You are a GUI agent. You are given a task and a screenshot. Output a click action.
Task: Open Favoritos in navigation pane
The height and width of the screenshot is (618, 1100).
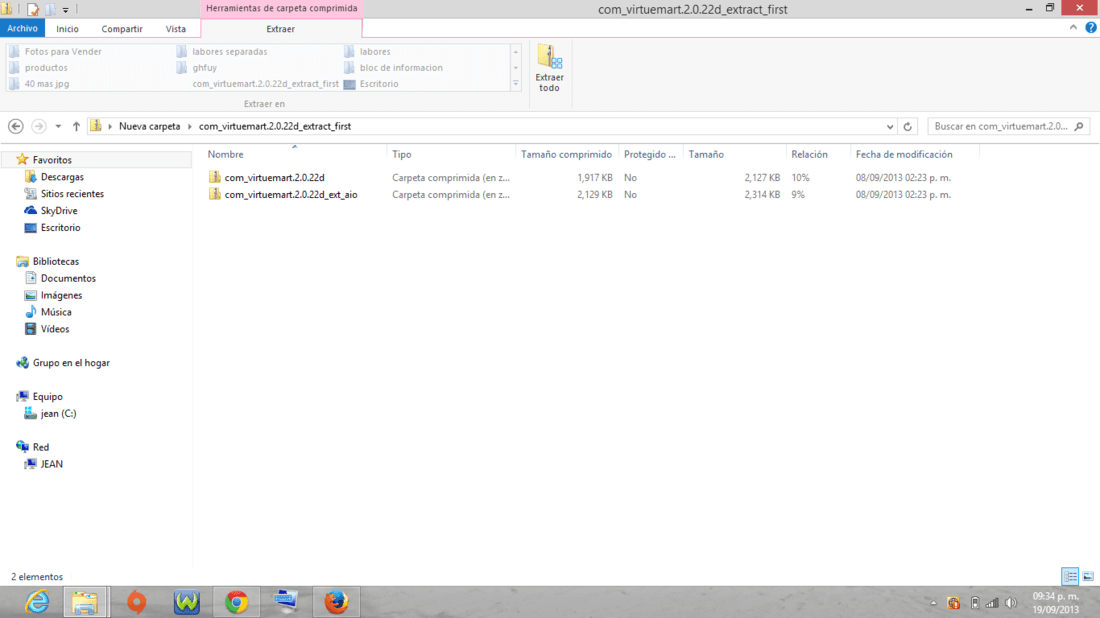(52, 160)
